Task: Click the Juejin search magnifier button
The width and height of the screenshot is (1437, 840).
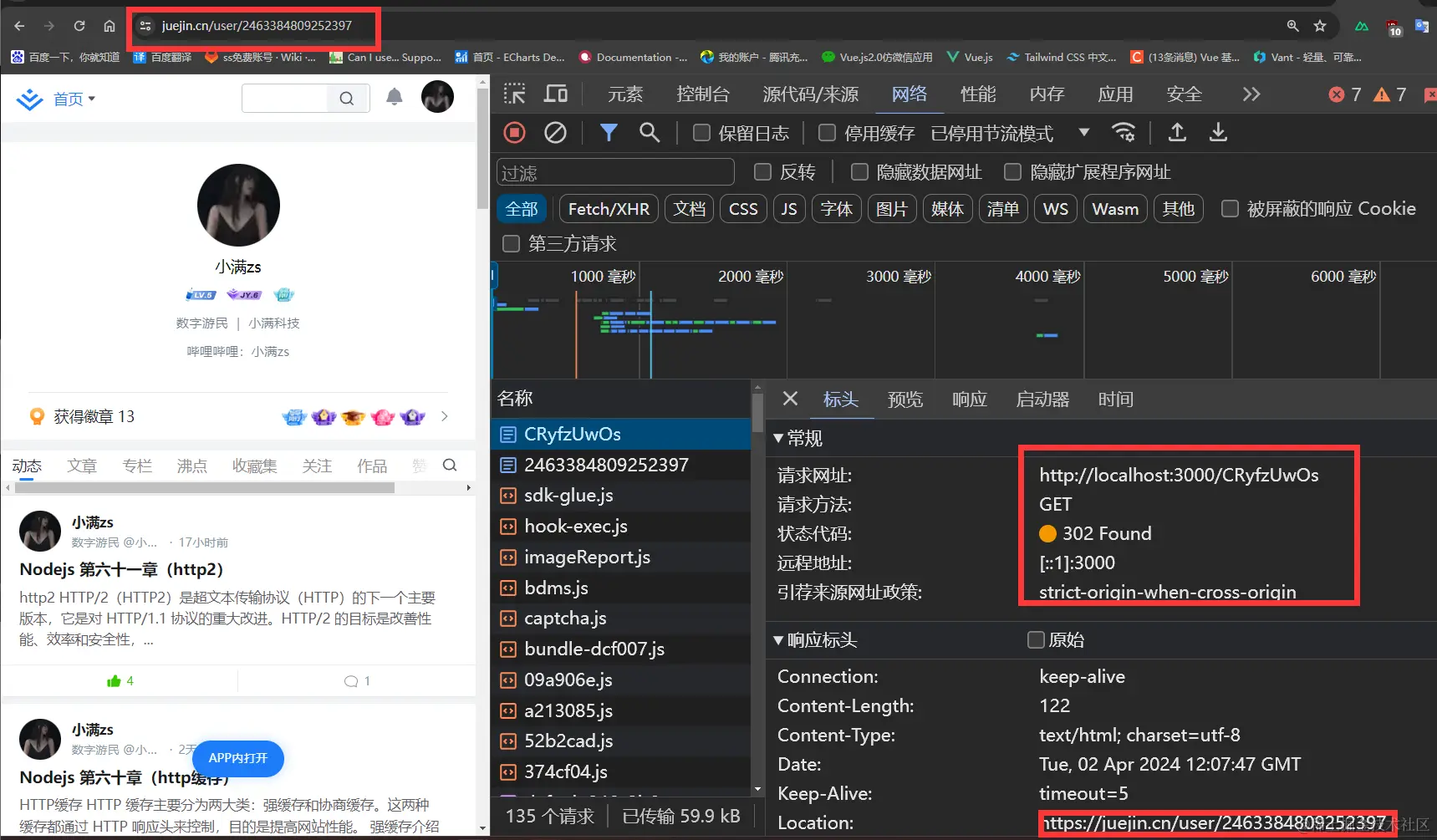Action: click(x=346, y=99)
